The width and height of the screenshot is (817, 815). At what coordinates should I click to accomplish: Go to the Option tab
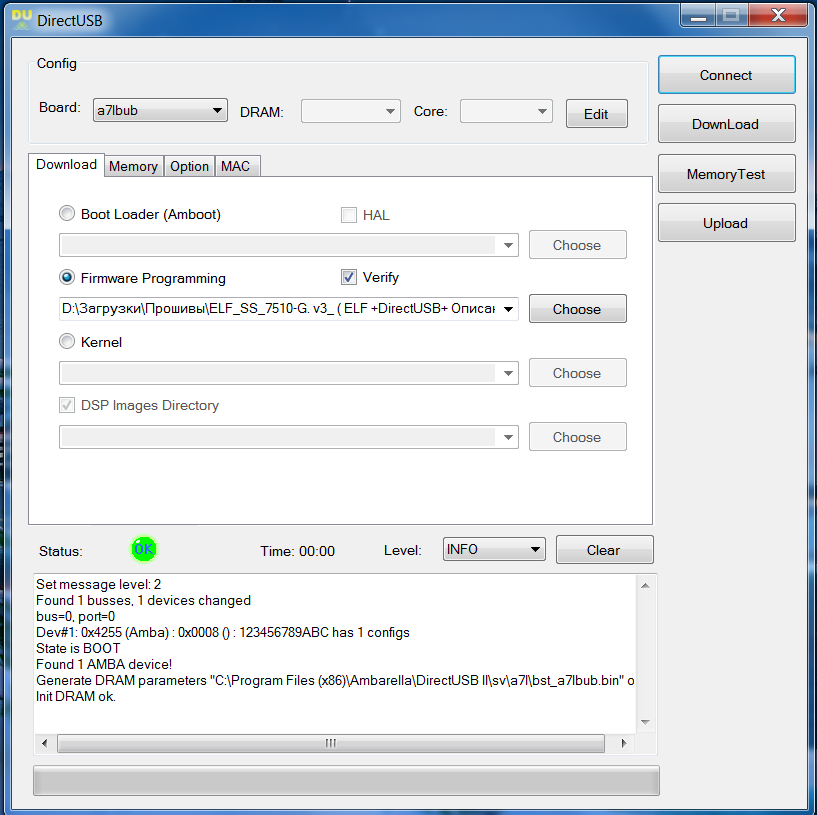189,166
